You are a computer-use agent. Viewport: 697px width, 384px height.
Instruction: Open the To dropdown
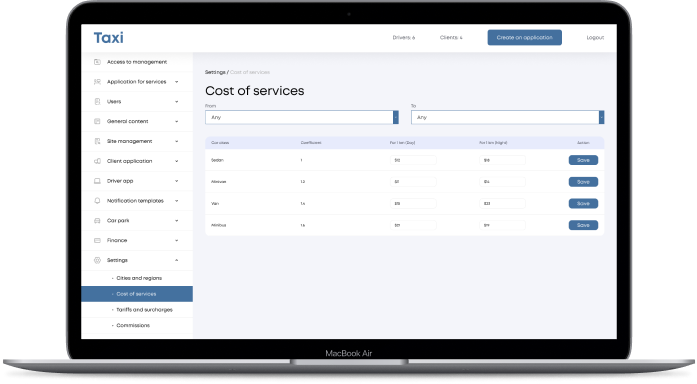508,117
